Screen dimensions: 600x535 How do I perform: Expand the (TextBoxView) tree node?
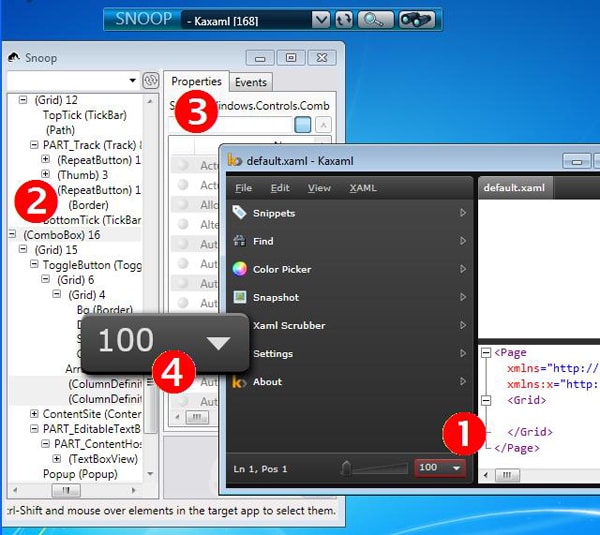click(x=56, y=458)
